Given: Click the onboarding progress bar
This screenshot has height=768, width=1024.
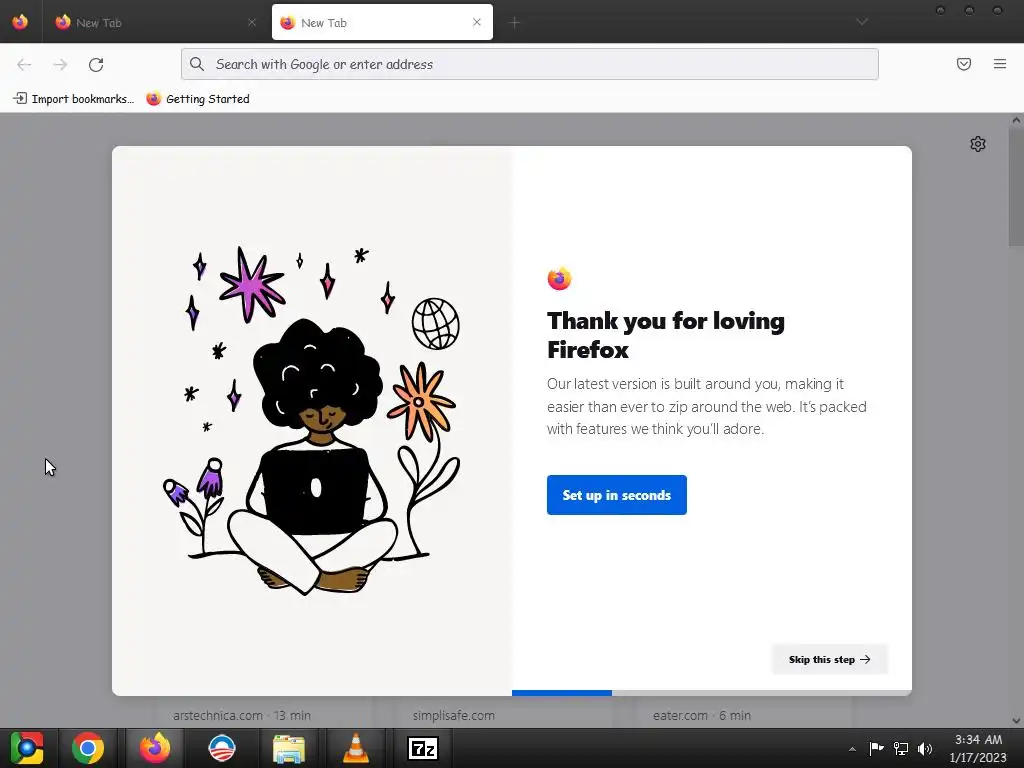Looking at the screenshot, I should pyautogui.click(x=712, y=693).
